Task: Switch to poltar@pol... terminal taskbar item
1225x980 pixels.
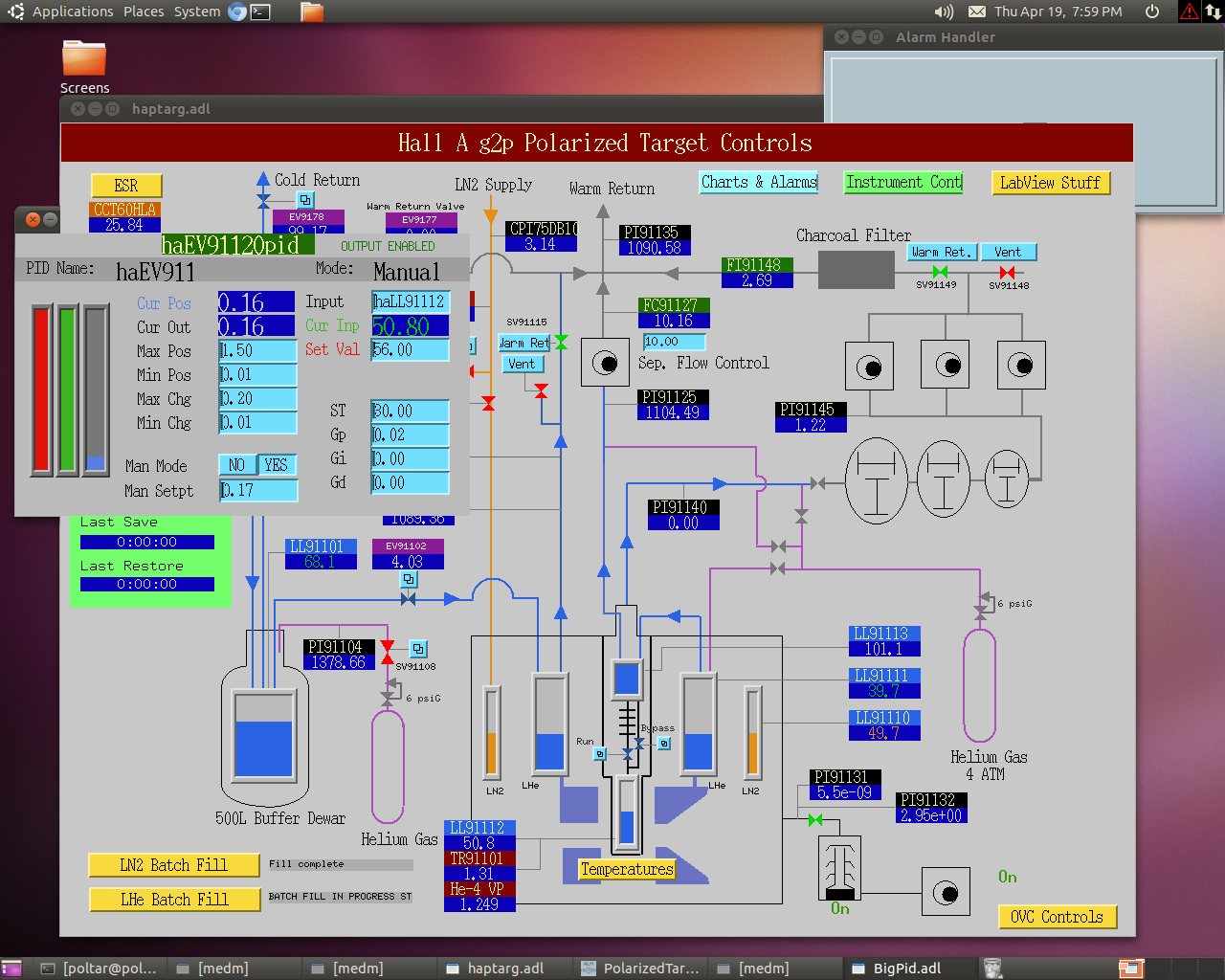Action: [100, 969]
